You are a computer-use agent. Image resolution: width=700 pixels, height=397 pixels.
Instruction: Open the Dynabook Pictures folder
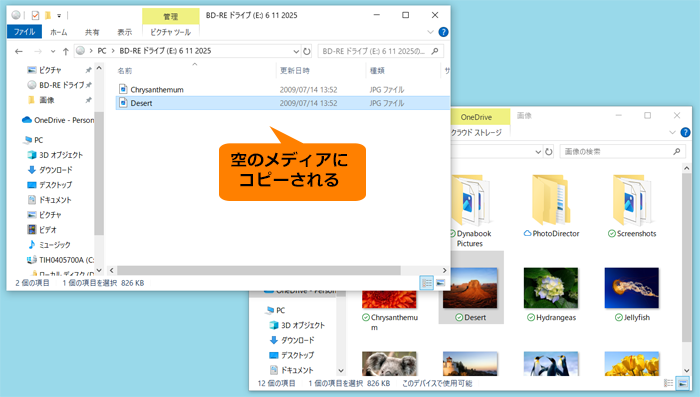click(470, 211)
